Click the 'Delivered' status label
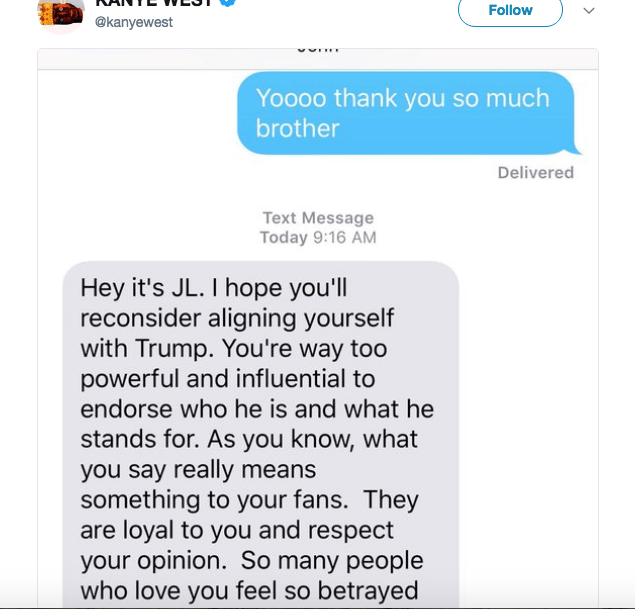The width and height of the screenshot is (635, 609). coord(535,172)
